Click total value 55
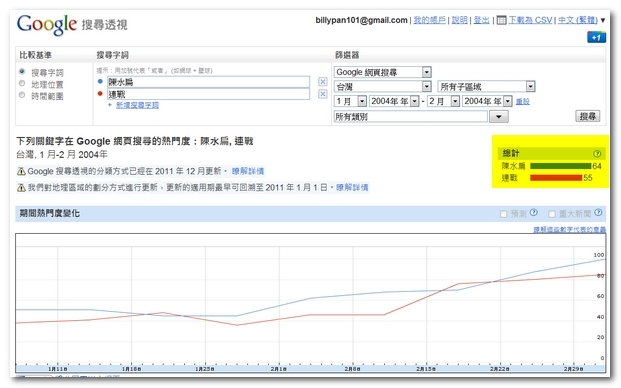Image resolution: width=621 pixels, height=388 pixels. click(x=588, y=178)
